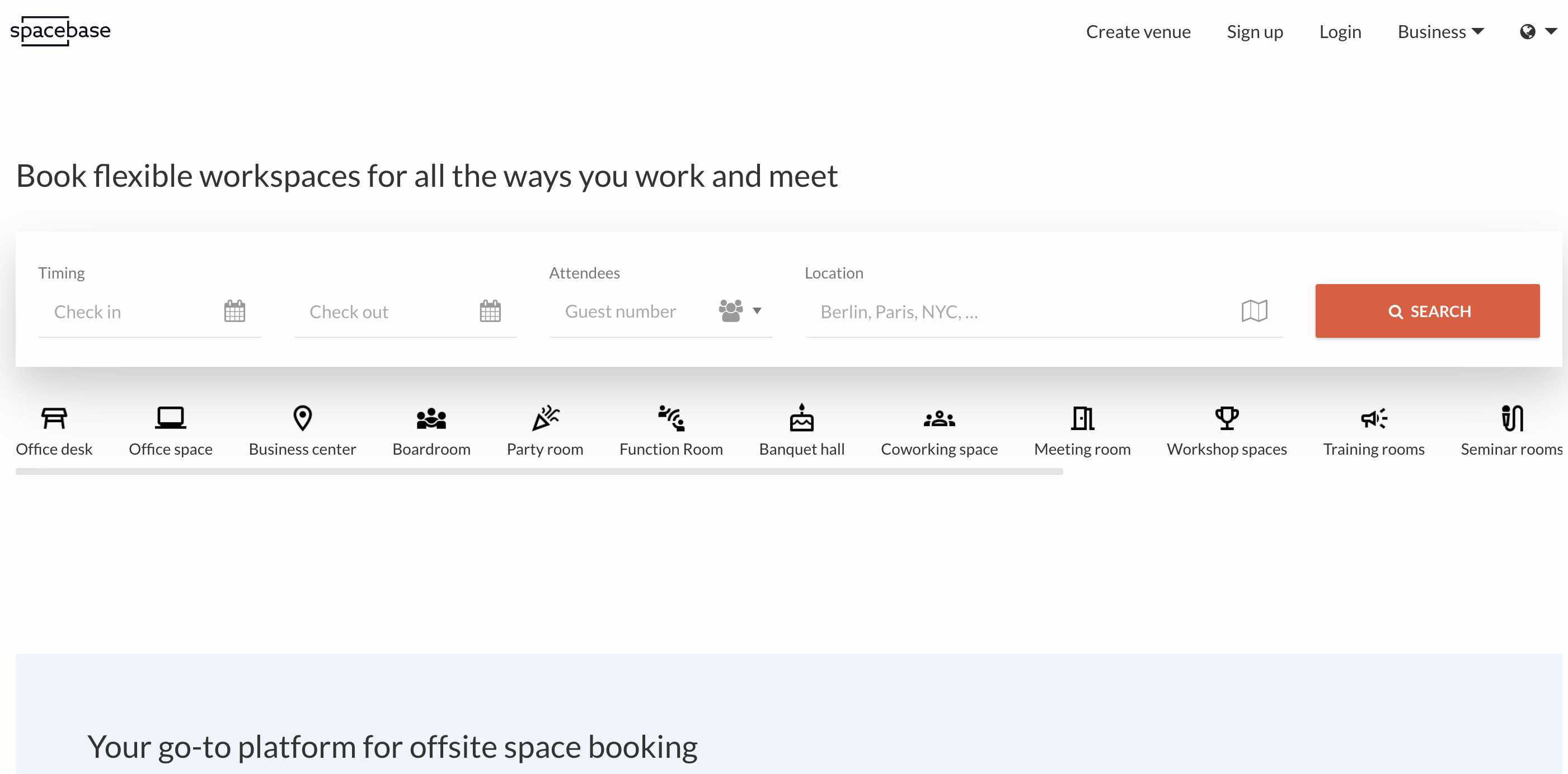Image resolution: width=1568 pixels, height=774 pixels.
Task: Go to Sign up
Action: [1255, 32]
